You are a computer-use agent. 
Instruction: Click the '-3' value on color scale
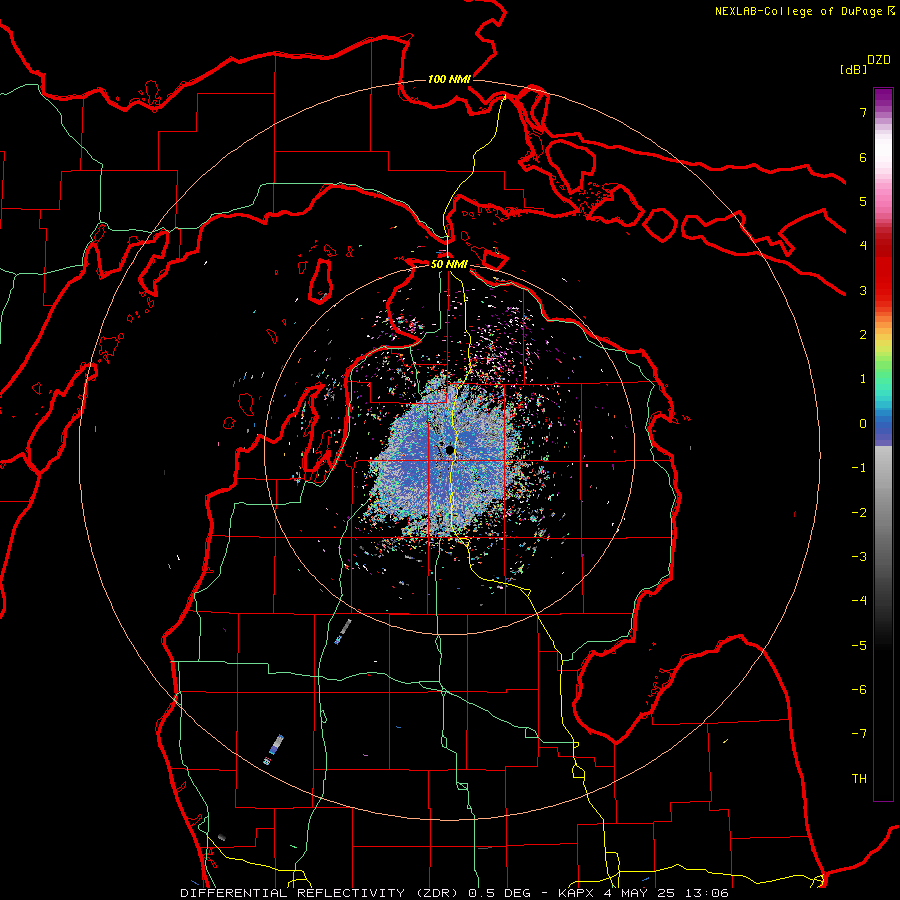pos(859,556)
